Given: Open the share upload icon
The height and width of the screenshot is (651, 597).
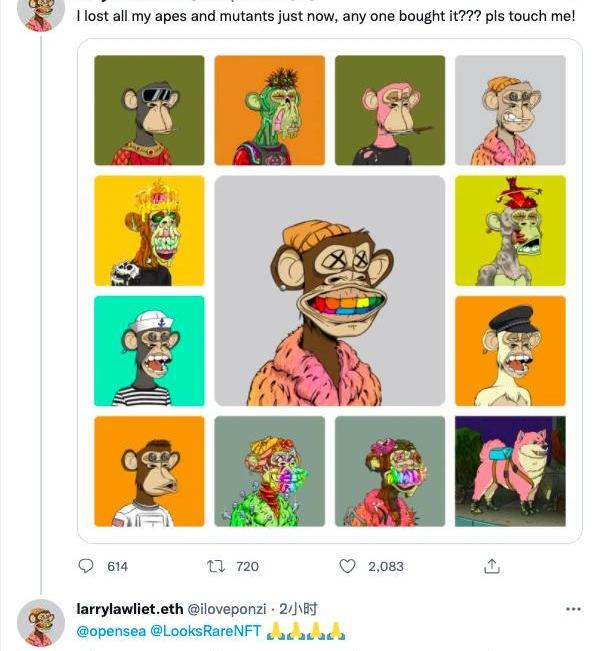Looking at the screenshot, I should tap(492, 566).
